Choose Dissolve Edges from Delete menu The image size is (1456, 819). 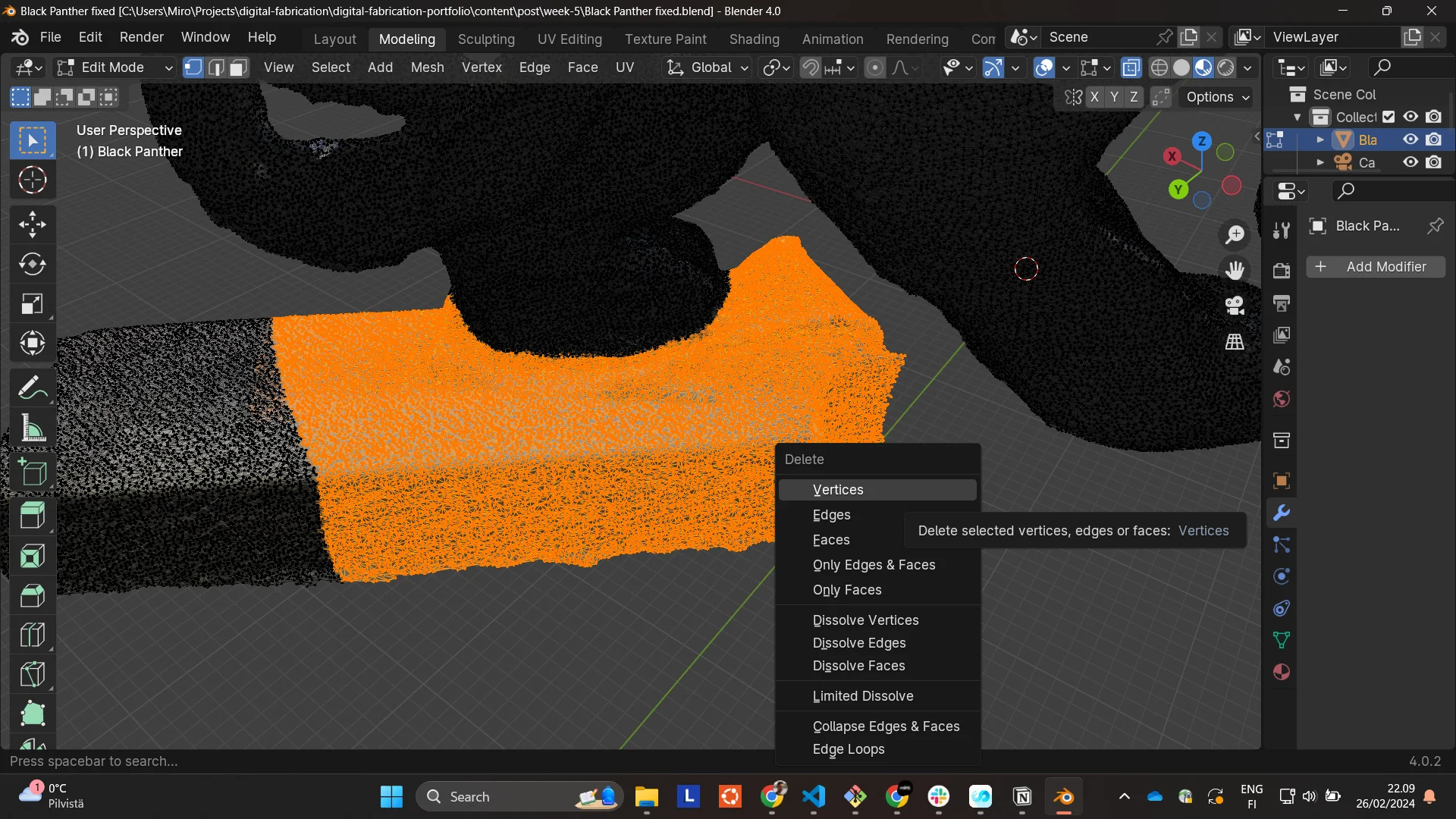click(x=859, y=643)
